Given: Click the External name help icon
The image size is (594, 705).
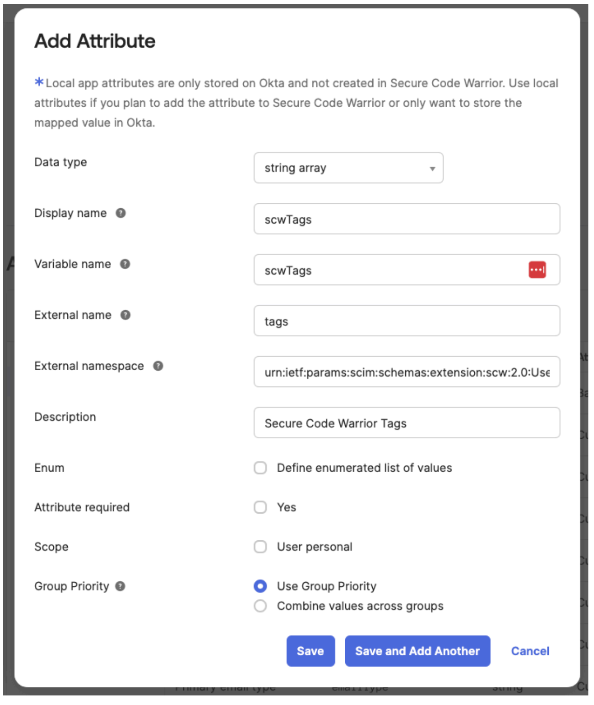Looking at the screenshot, I should [125, 315].
